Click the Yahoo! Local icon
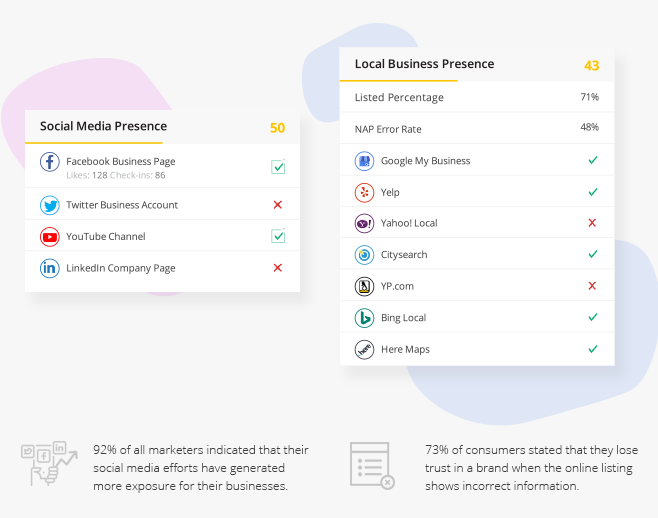Viewport: 658px width, 518px height. click(364, 223)
